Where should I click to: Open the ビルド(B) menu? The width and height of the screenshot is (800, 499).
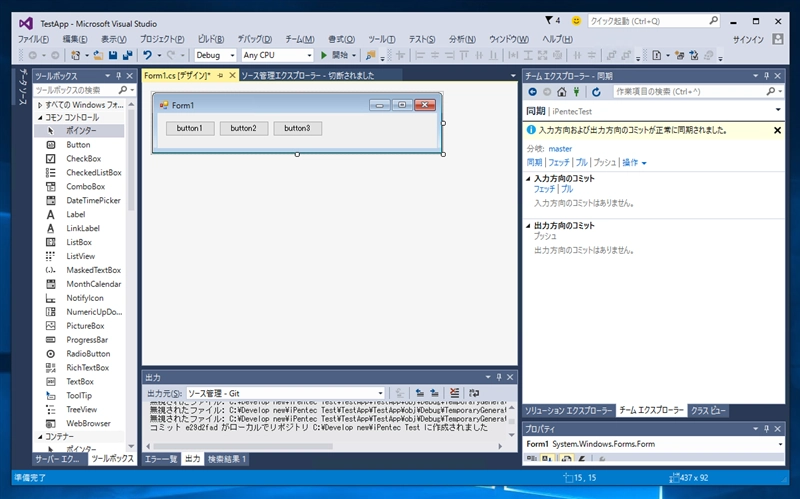pos(211,39)
